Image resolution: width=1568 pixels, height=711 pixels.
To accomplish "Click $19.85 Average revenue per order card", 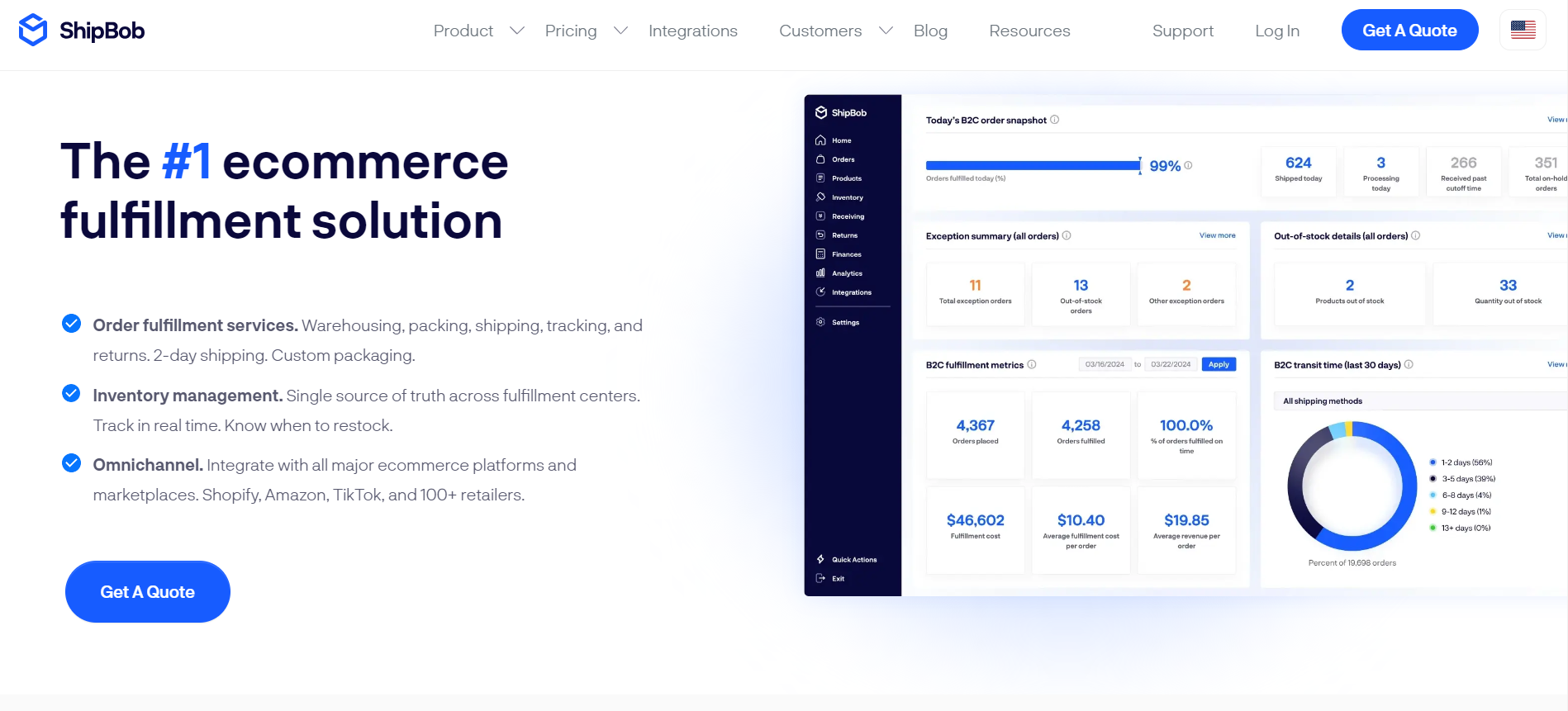I will click(1186, 530).
